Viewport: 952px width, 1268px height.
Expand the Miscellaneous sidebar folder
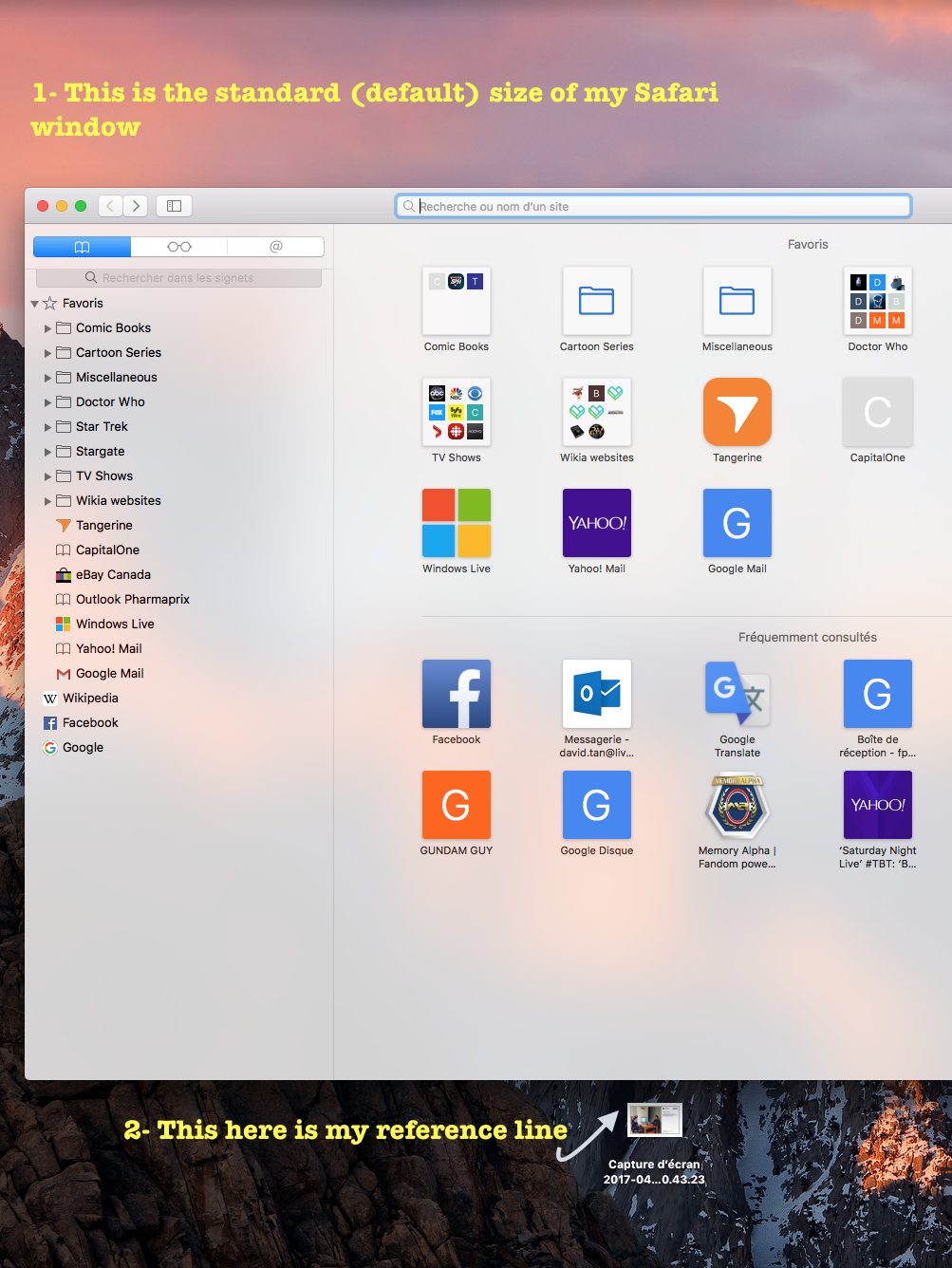click(48, 378)
